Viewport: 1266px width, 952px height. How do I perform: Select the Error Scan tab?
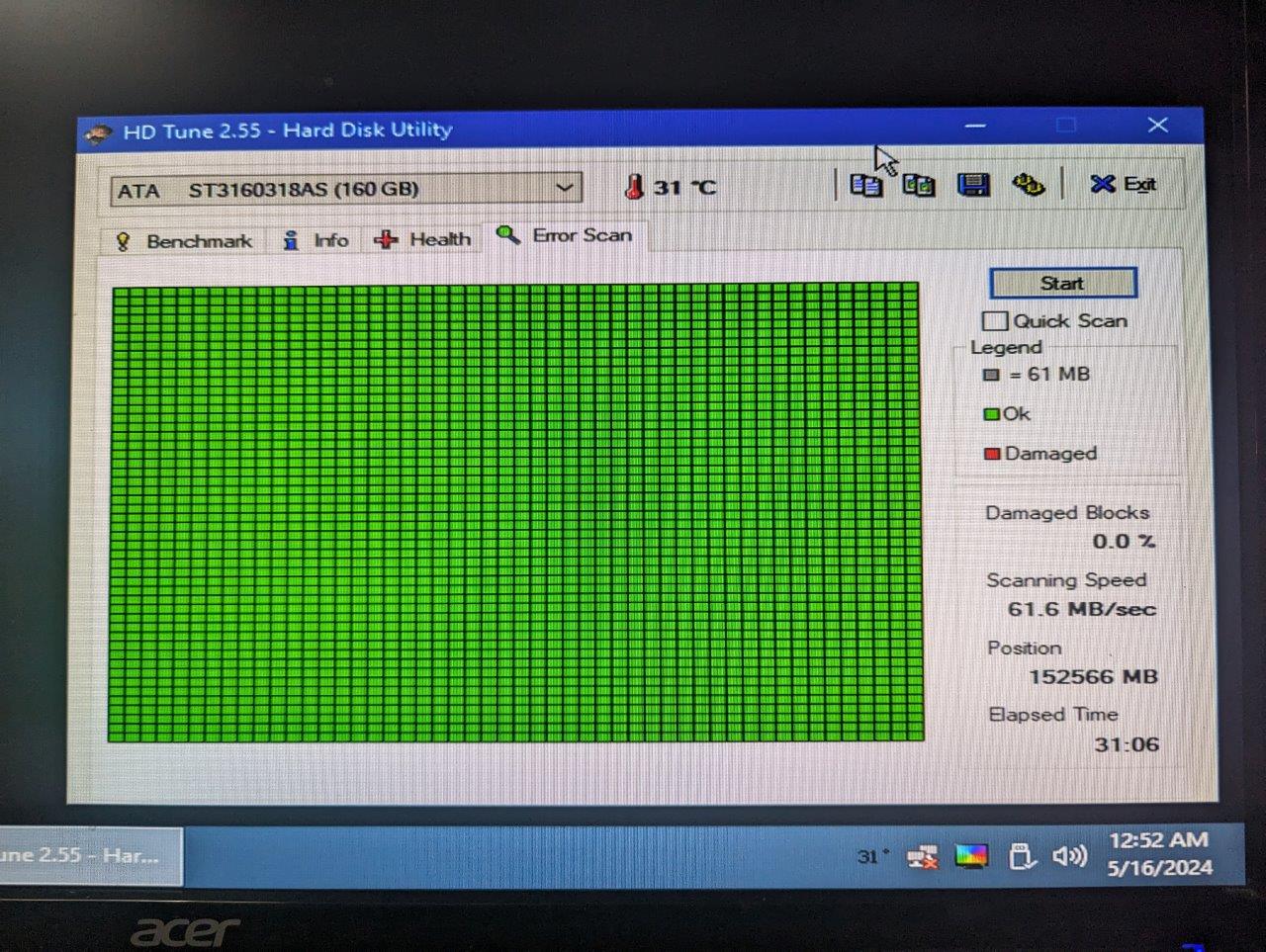[x=565, y=235]
